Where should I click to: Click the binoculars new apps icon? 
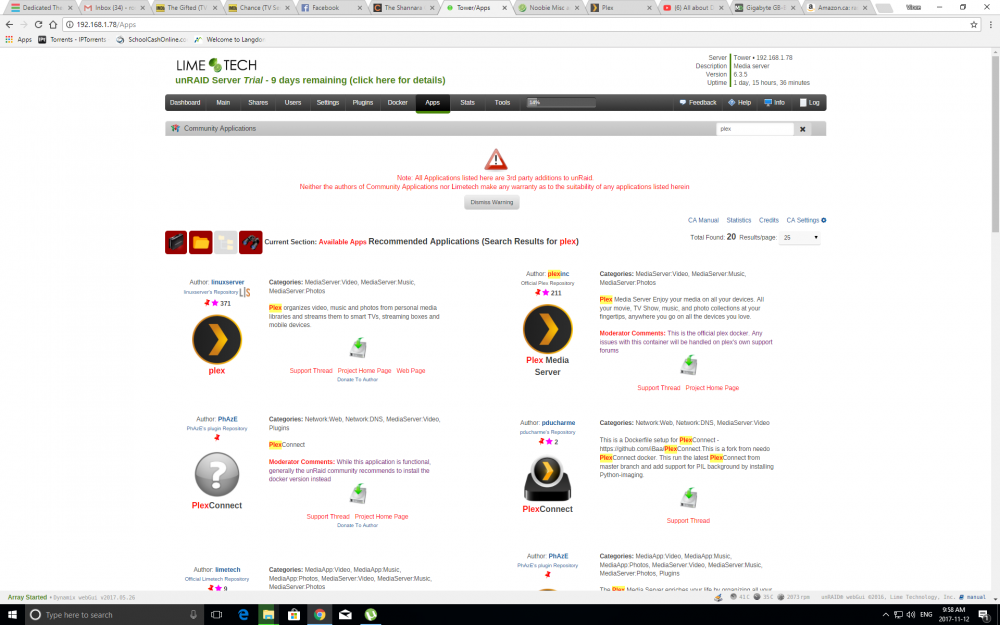click(251, 242)
